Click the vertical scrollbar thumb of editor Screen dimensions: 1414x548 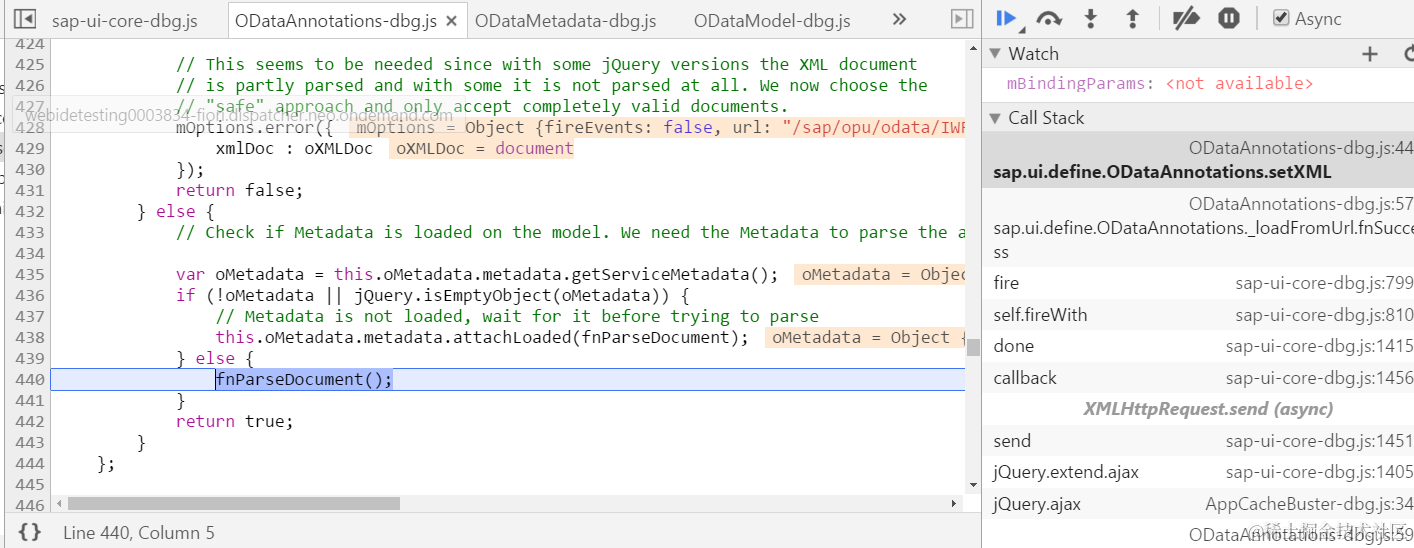pos(972,347)
